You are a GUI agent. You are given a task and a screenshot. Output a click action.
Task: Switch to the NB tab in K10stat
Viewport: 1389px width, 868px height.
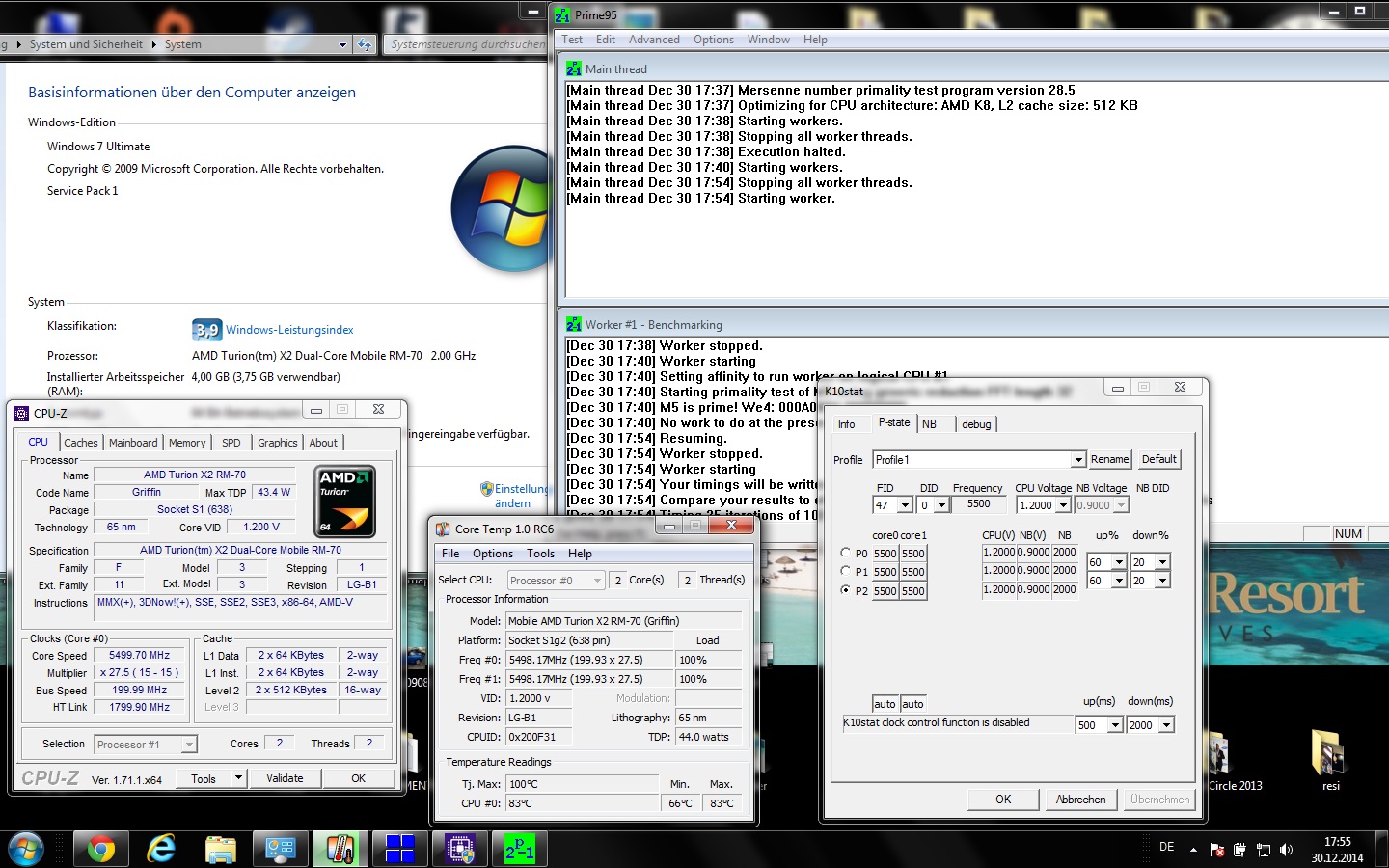point(929,424)
